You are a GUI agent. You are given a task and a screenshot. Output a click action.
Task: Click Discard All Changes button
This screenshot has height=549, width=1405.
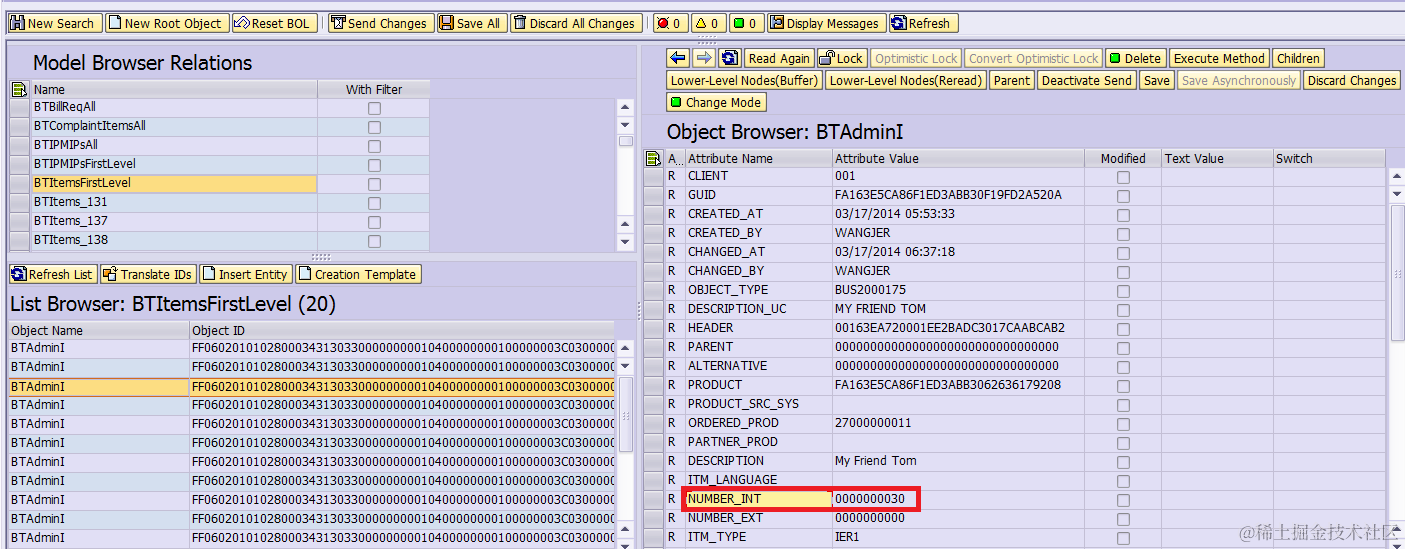pos(575,23)
